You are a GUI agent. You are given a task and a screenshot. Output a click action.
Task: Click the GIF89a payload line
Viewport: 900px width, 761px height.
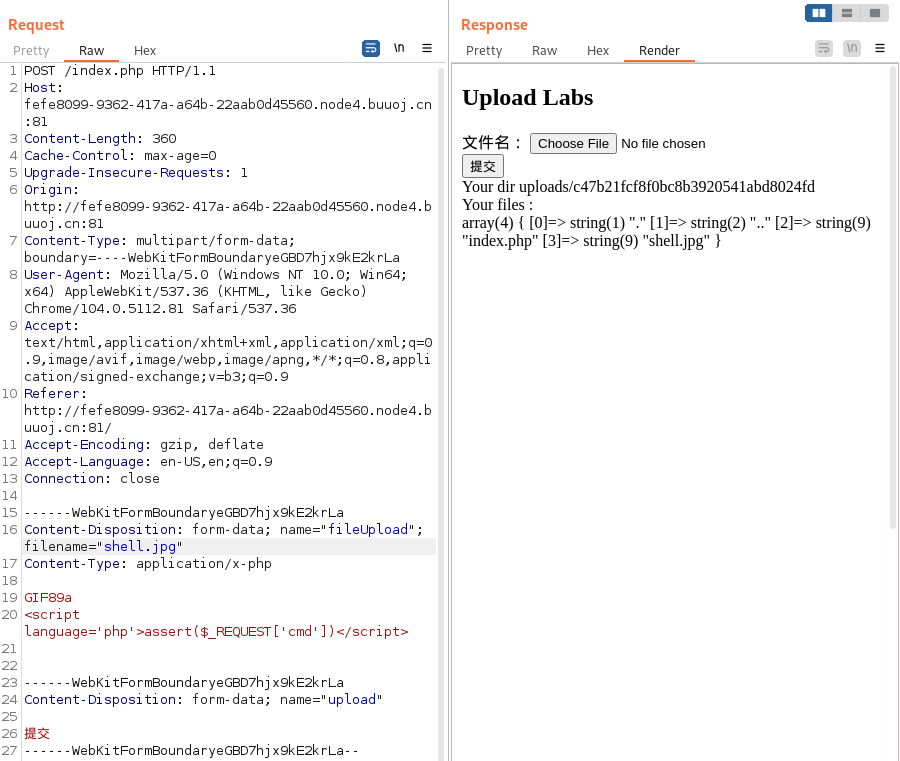(x=48, y=597)
